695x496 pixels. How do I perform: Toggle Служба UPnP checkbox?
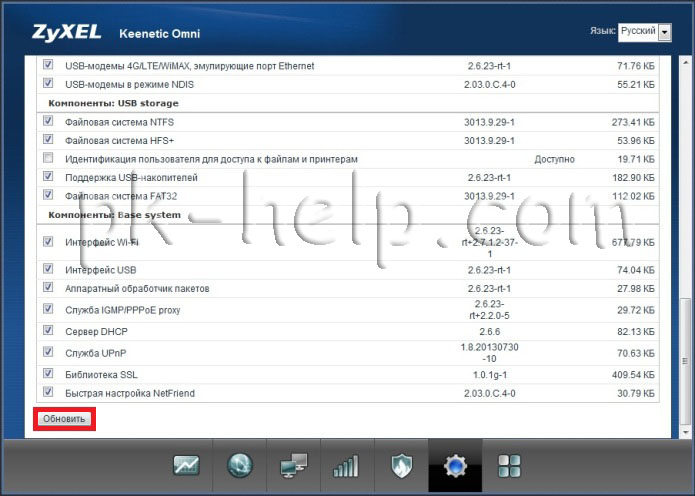(48, 352)
